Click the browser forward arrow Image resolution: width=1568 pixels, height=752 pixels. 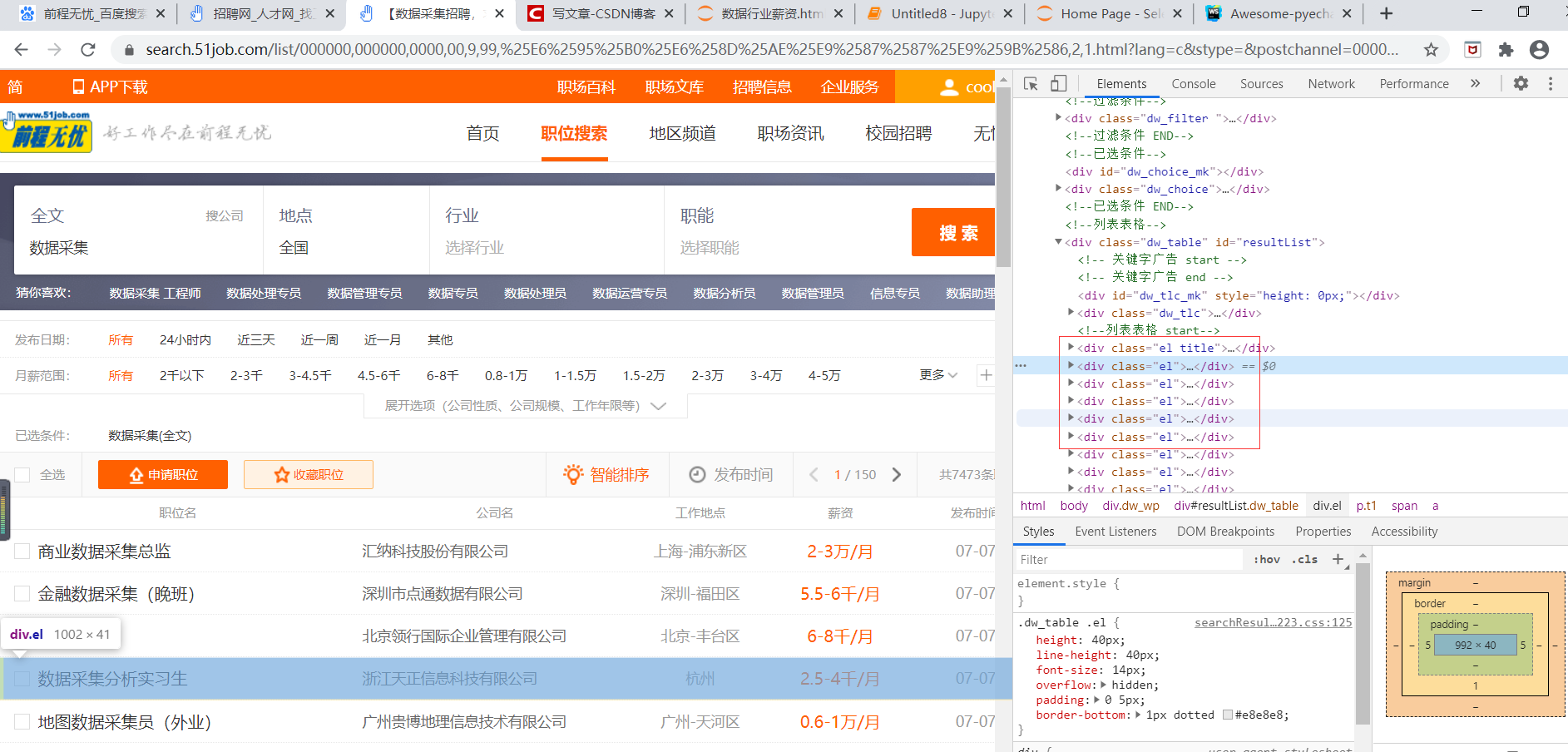click(55, 50)
